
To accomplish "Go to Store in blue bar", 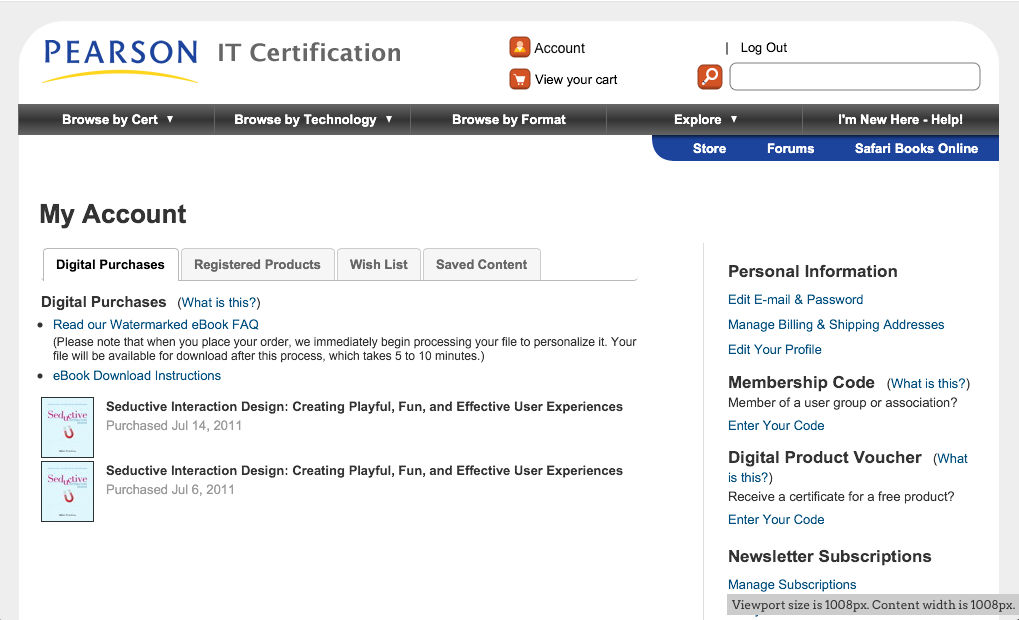I will [709, 148].
